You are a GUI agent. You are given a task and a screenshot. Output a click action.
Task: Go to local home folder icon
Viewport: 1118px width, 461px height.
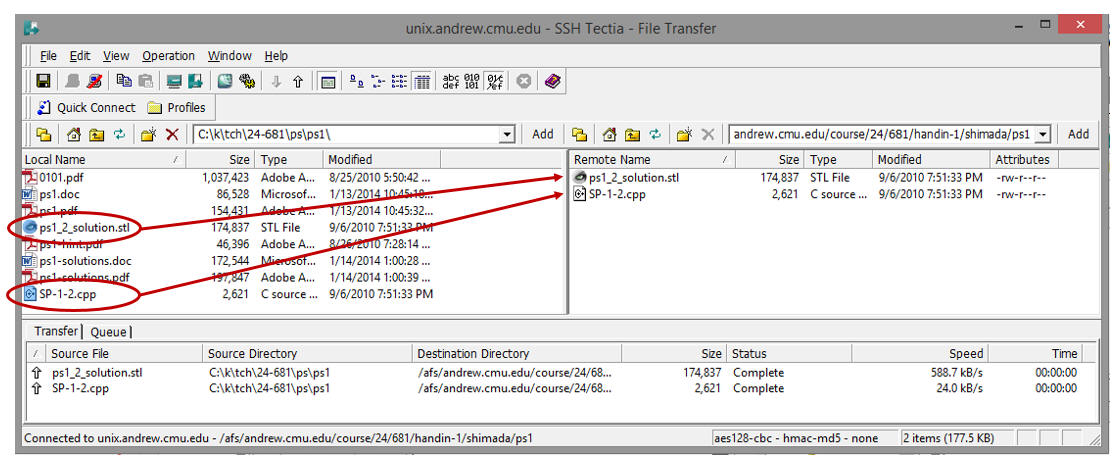pos(73,134)
